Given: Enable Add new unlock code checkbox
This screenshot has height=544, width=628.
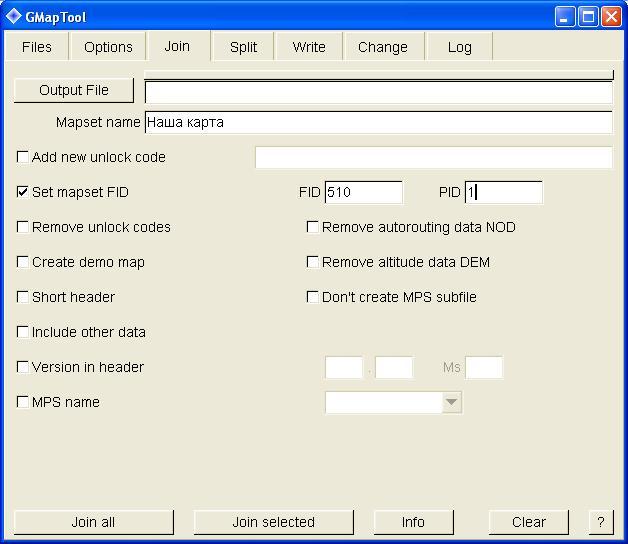Looking at the screenshot, I should click(x=23, y=157).
